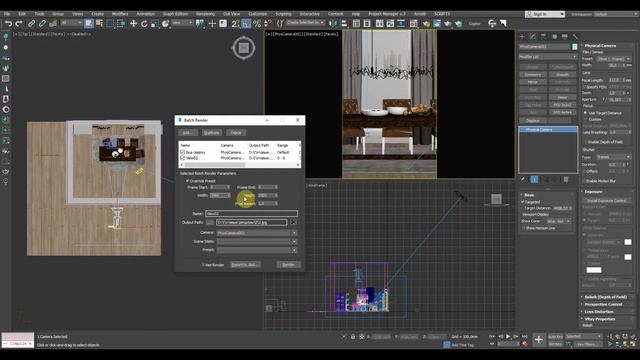Viewport: 640px width, 360px height.
Task: Open the Customize menu
Action: coord(258,14)
